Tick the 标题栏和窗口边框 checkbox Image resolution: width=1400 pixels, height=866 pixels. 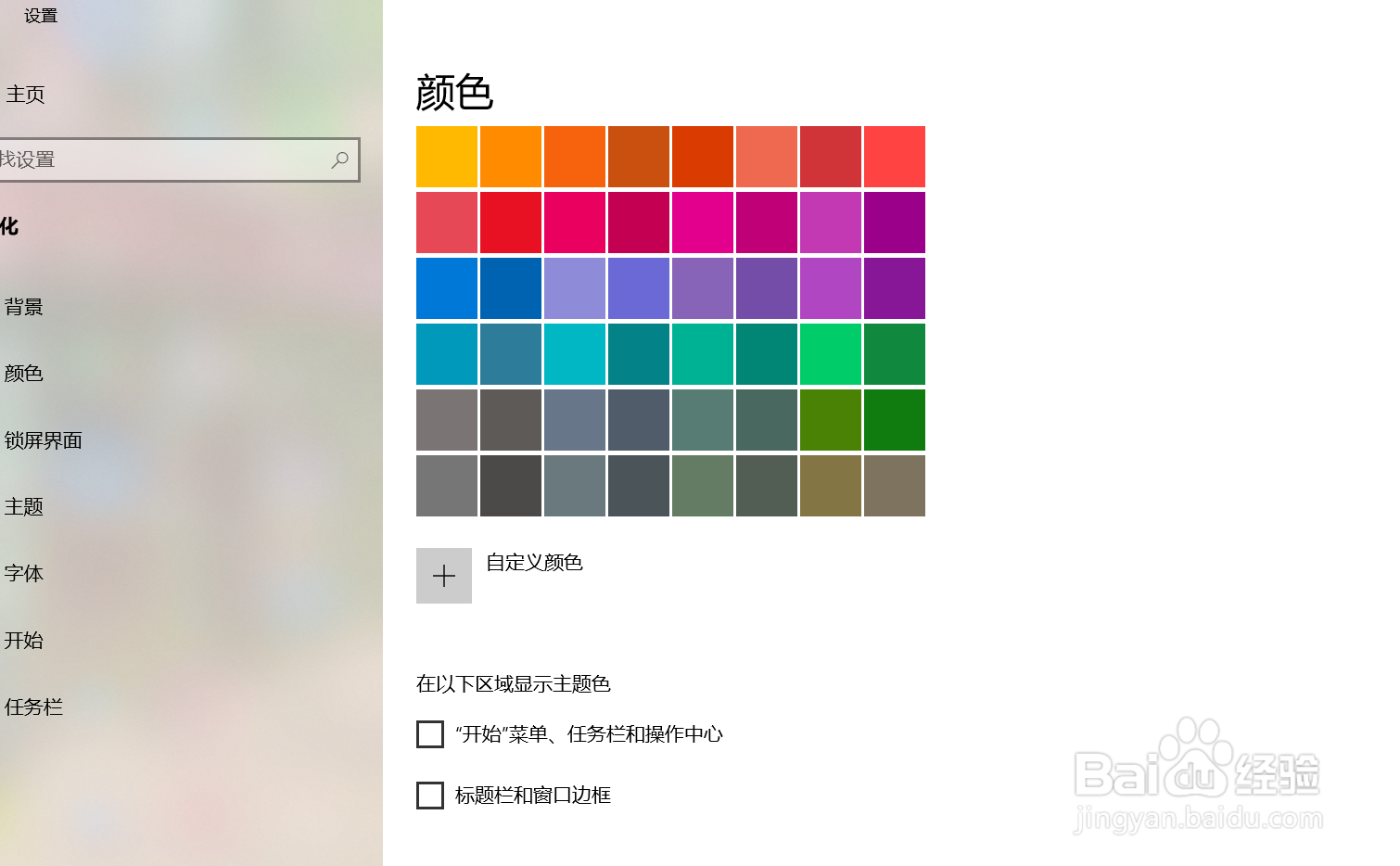[x=430, y=796]
